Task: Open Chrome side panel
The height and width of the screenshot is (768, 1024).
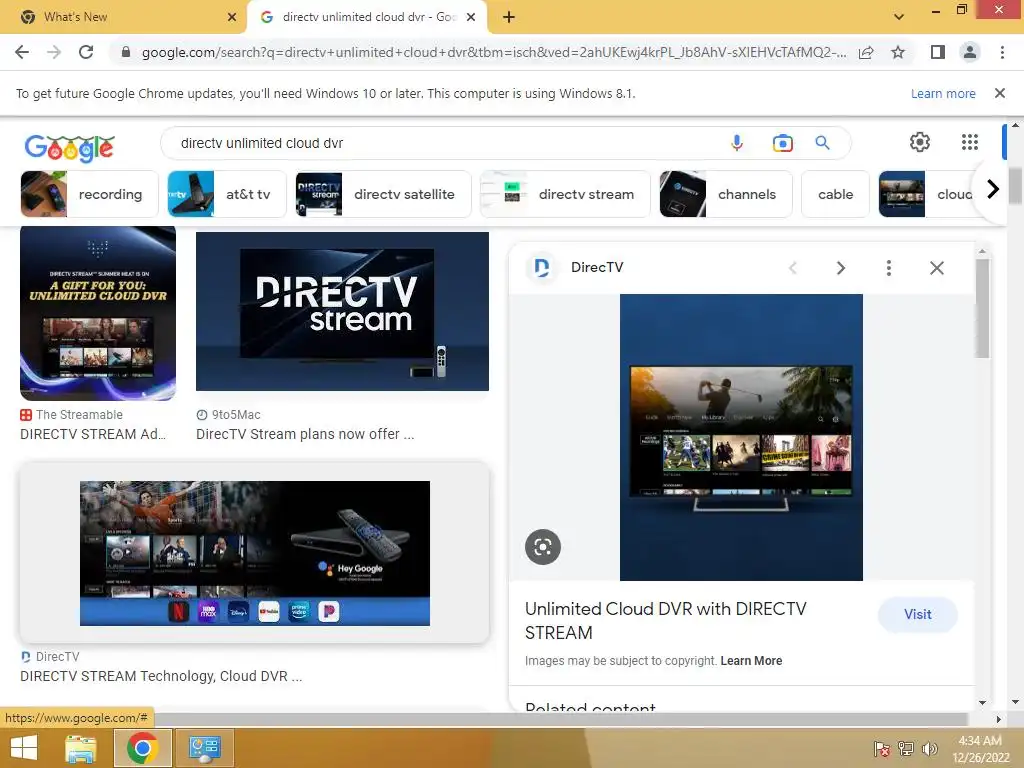Action: (x=938, y=52)
